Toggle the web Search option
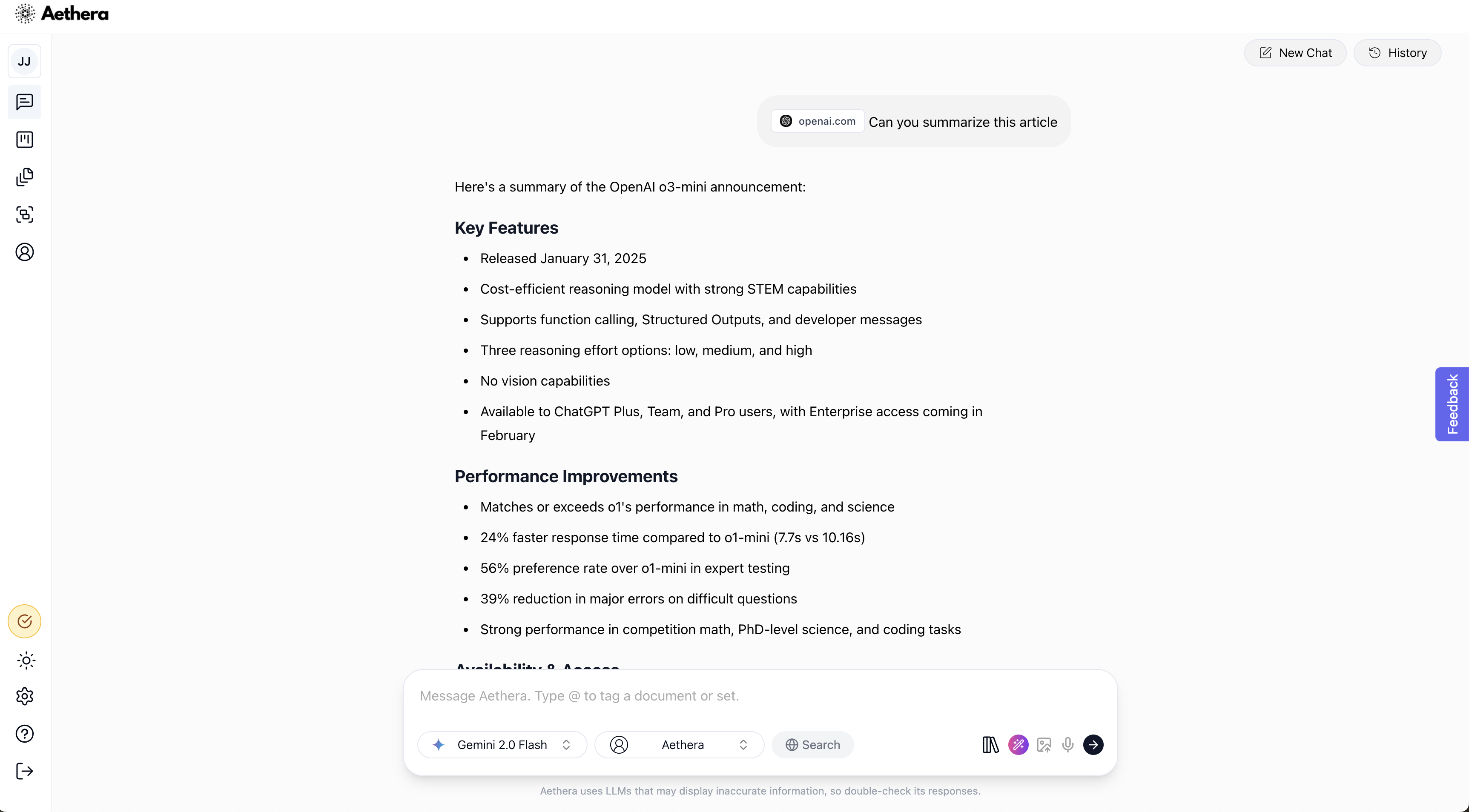The width and height of the screenshot is (1469, 812). 812,745
